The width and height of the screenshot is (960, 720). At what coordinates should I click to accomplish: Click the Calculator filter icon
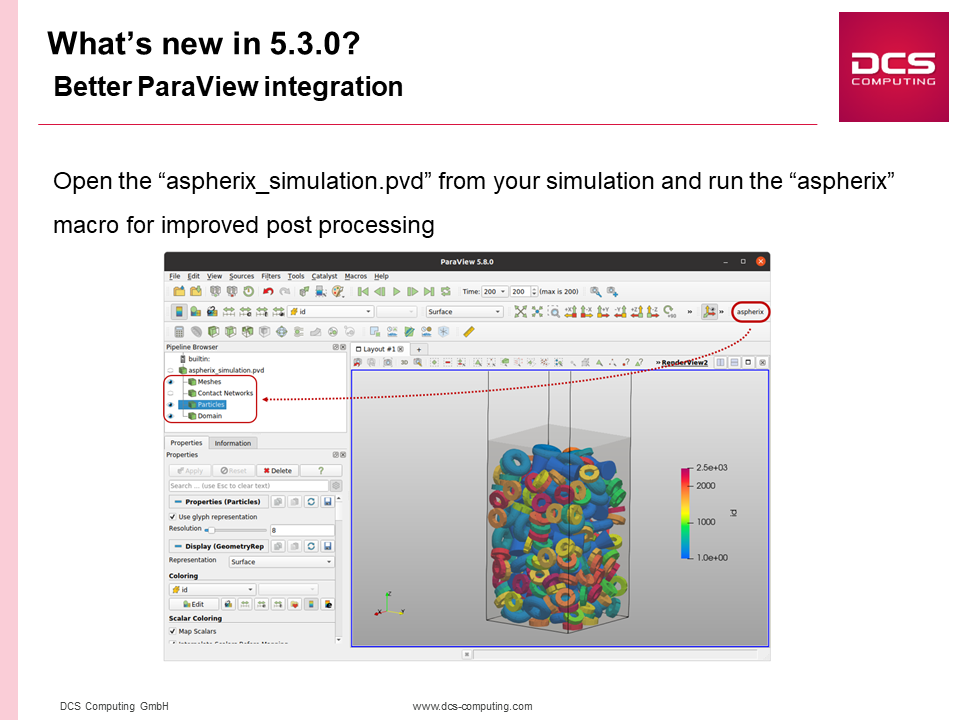pos(179,332)
